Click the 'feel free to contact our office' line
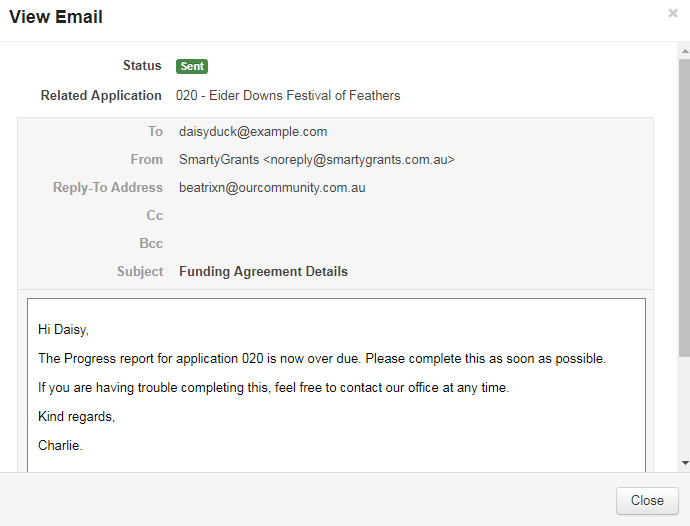Screen dimensions: 690x526 click(273, 387)
